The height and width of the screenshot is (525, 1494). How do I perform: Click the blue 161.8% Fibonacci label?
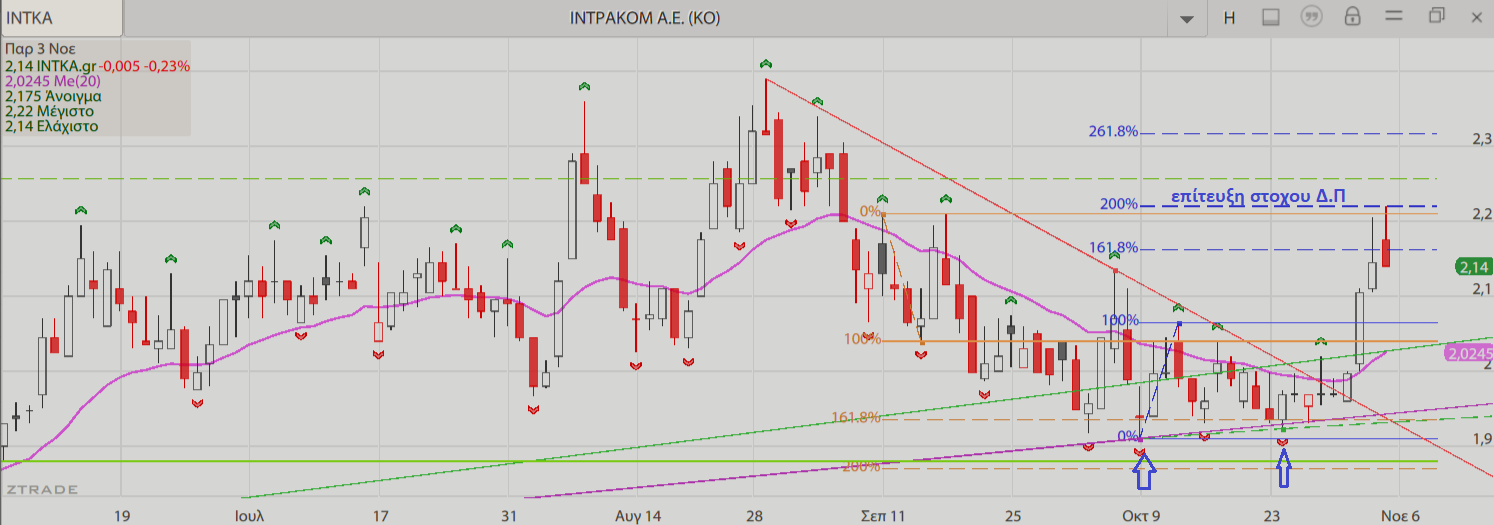(1113, 247)
